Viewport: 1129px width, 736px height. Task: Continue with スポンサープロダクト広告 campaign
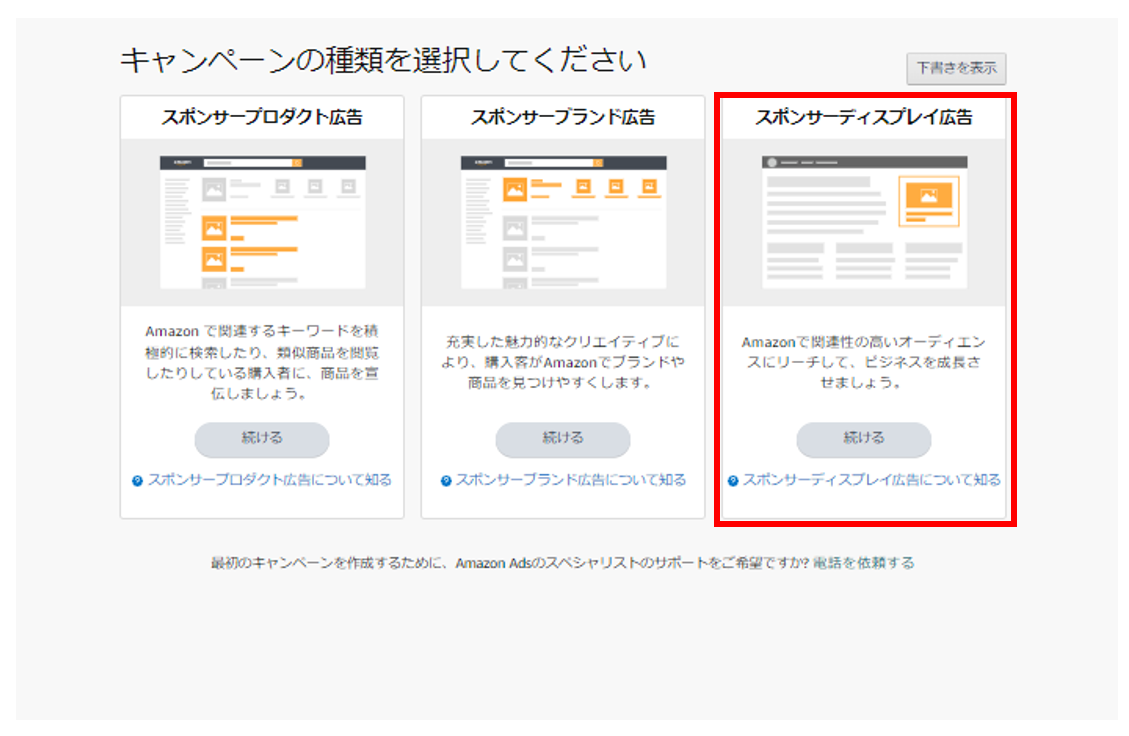click(262, 439)
